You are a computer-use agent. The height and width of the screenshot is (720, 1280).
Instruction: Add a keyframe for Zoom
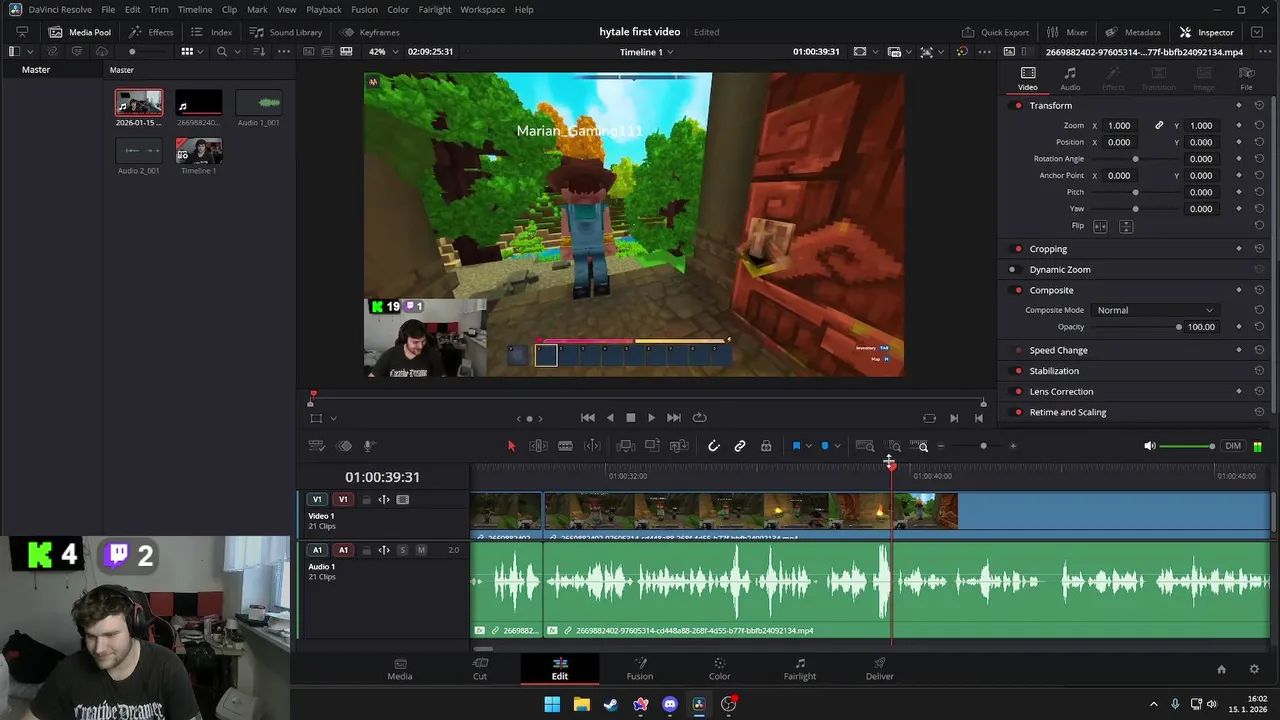[x=1239, y=126]
